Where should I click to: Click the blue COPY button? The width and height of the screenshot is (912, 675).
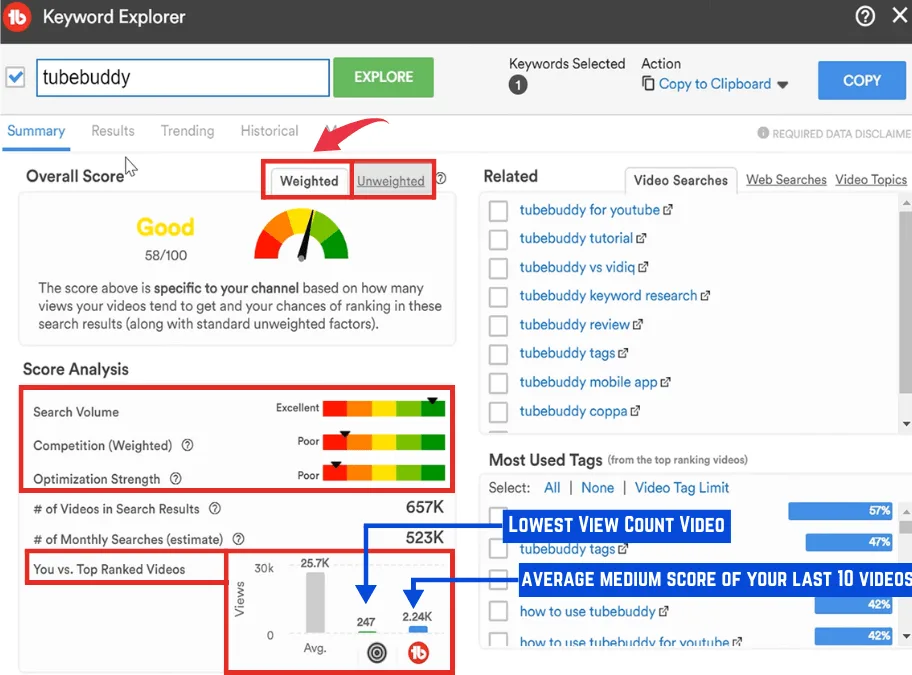pyautogui.click(x=862, y=80)
